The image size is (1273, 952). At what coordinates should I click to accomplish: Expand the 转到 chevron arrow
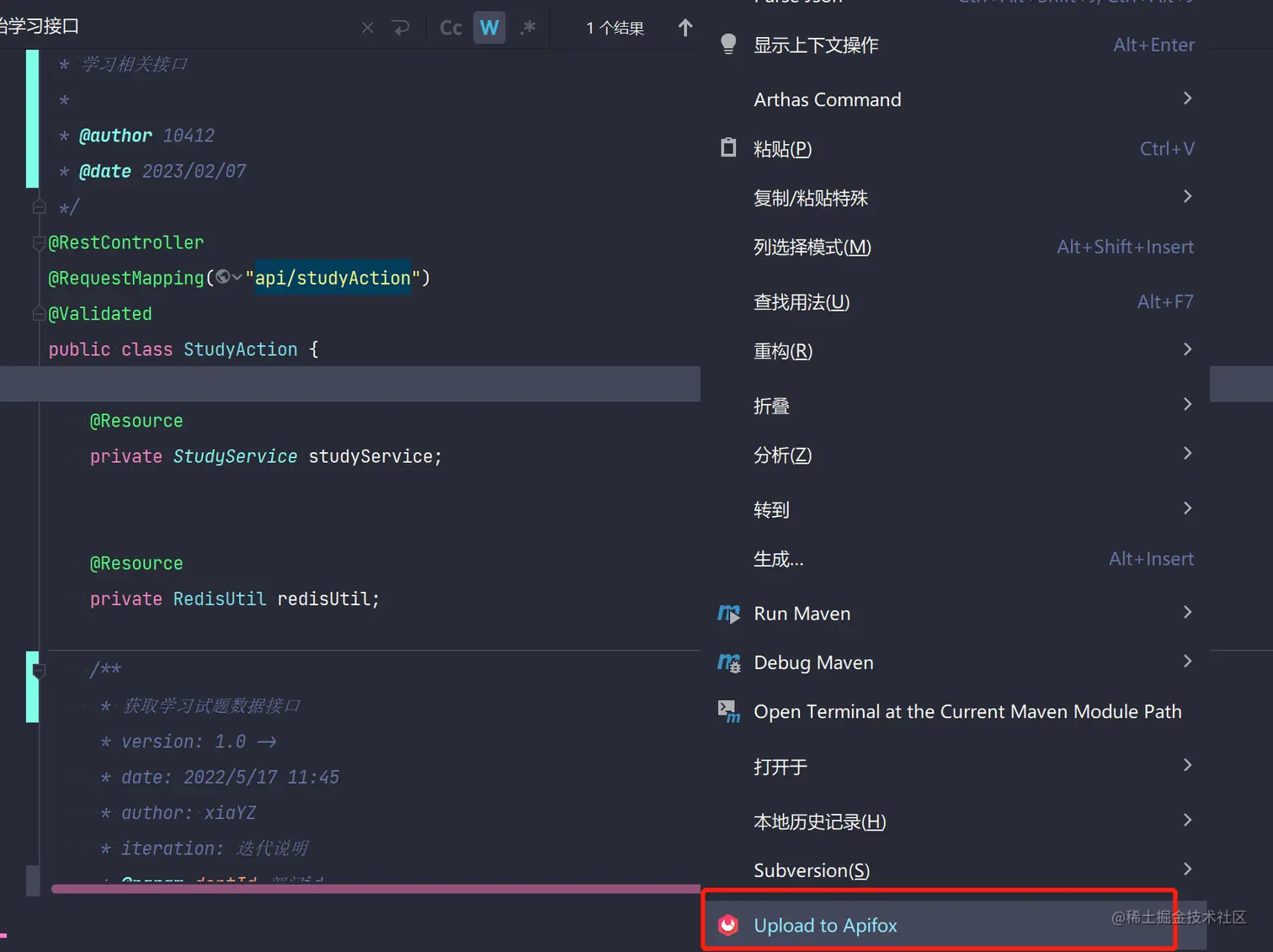[1187, 508]
